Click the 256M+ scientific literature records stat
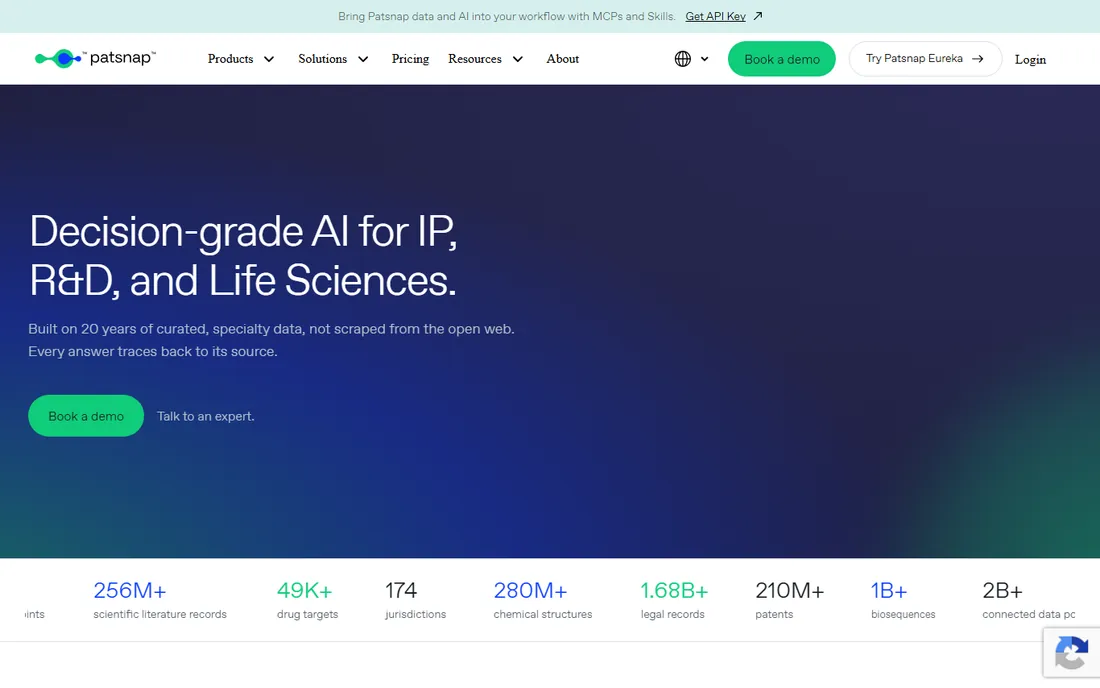This screenshot has width=1100, height=688. pos(160,600)
